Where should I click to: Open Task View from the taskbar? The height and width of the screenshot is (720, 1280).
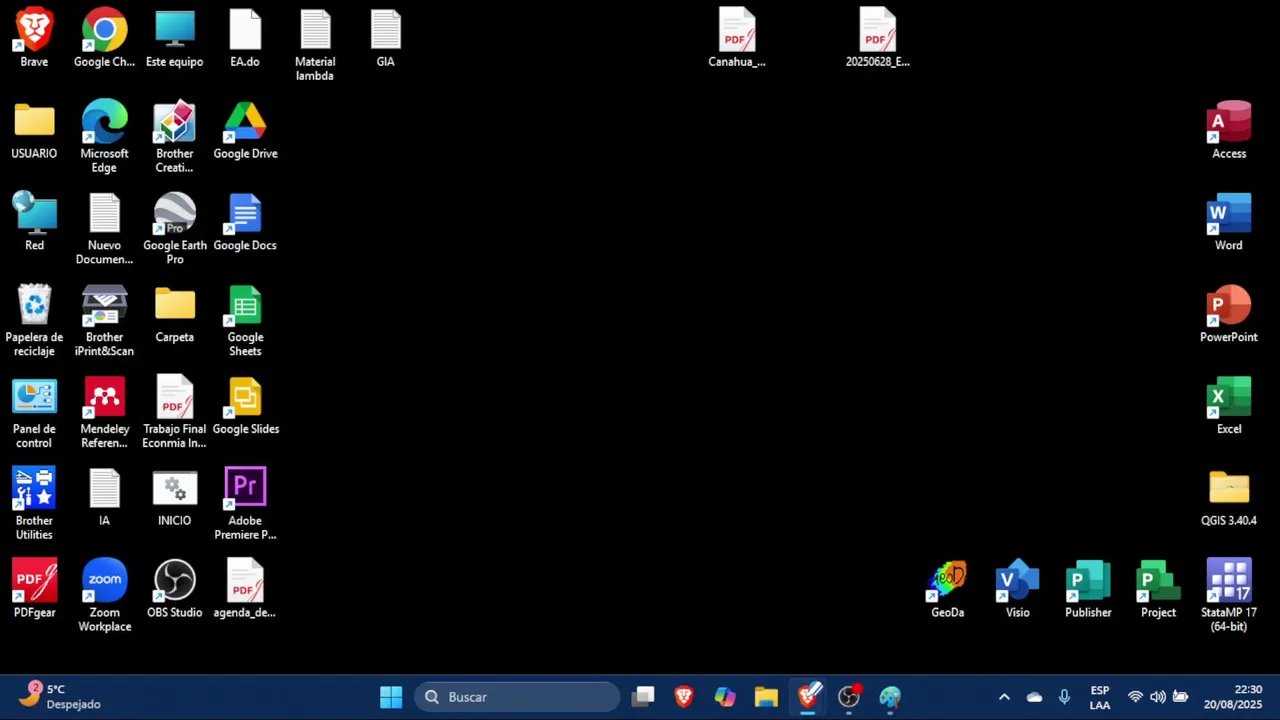pyautogui.click(x=643, y=697)
